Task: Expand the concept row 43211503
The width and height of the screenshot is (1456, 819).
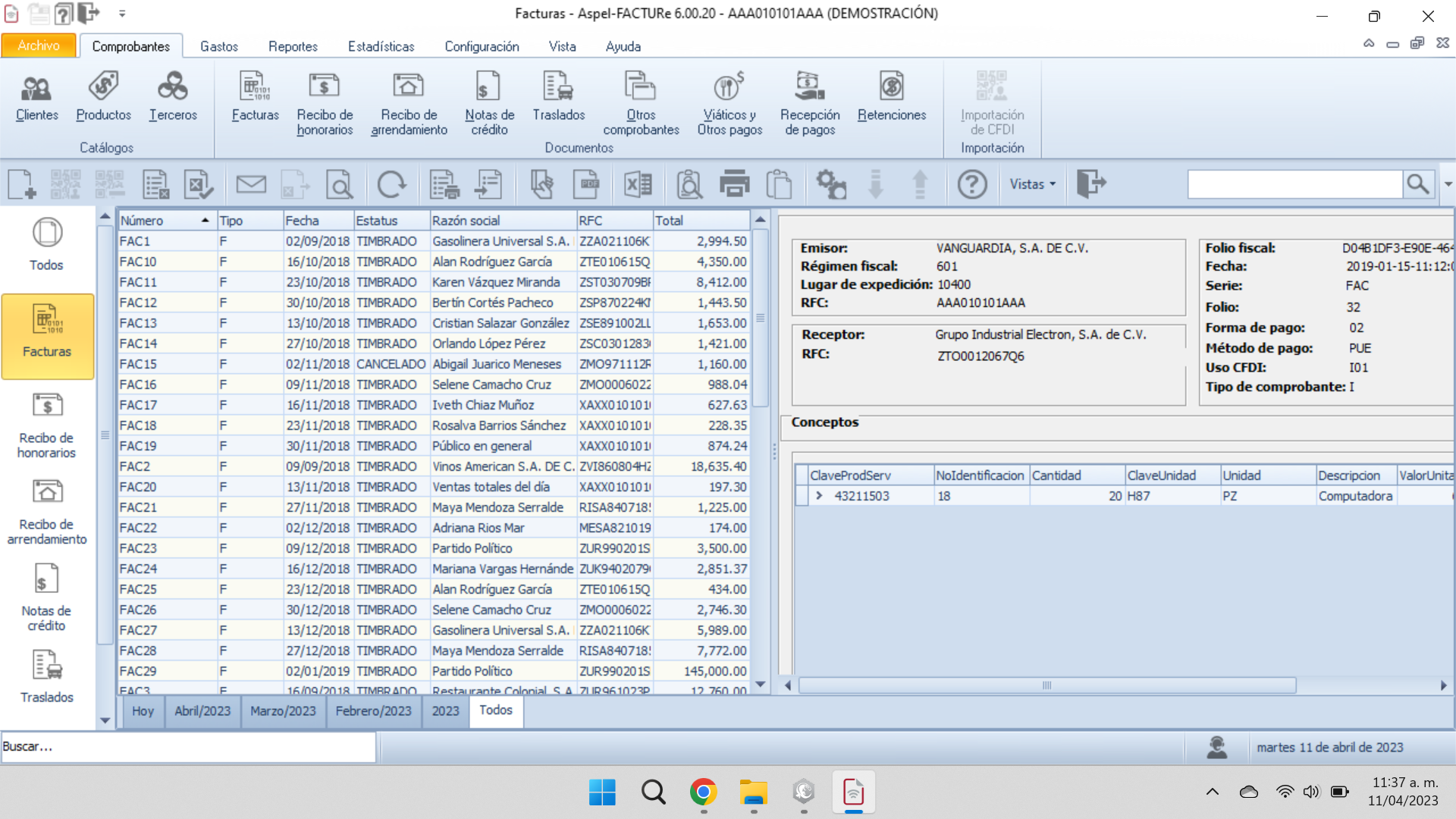Action: point(819,496)
